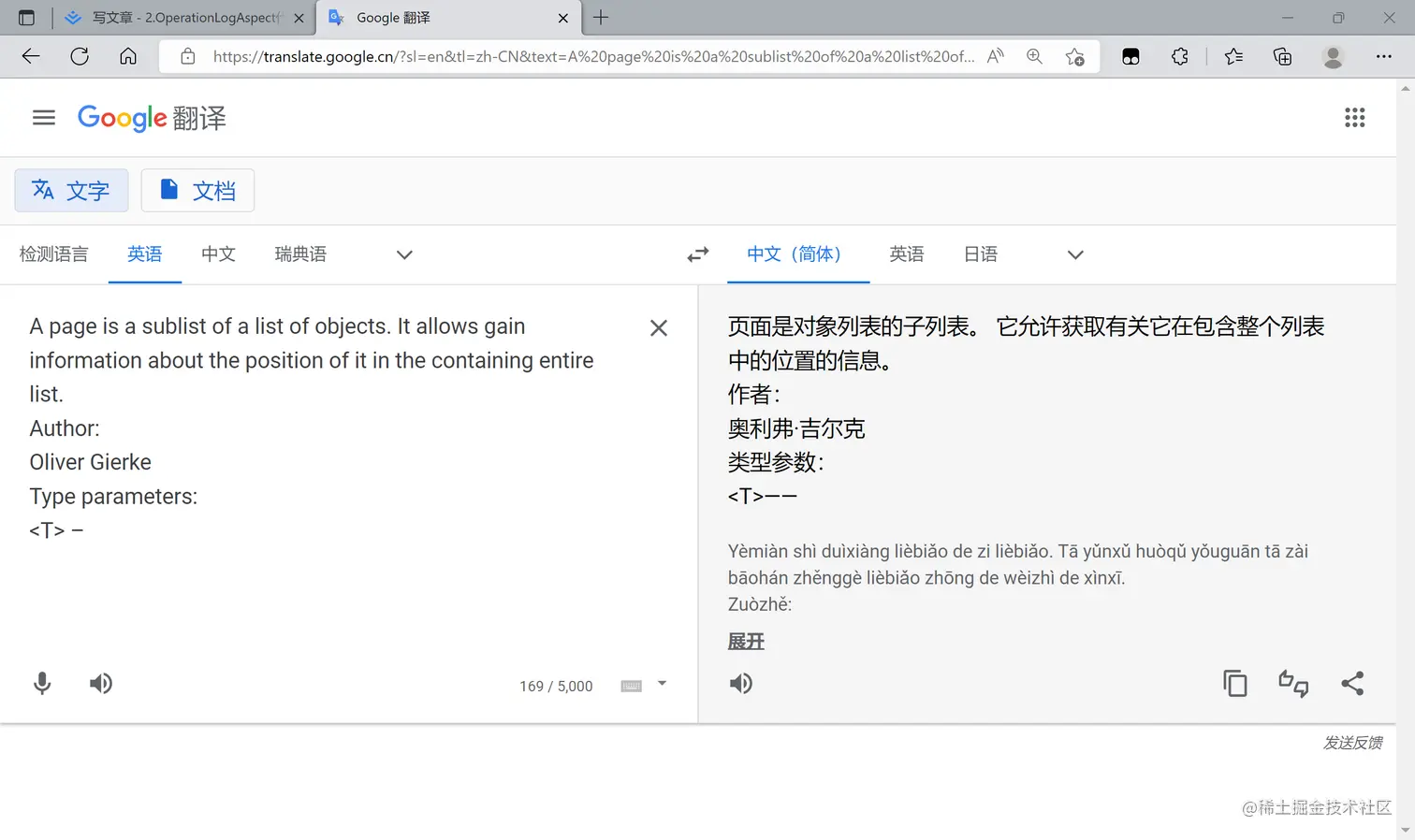View site information lock icon

188,56
